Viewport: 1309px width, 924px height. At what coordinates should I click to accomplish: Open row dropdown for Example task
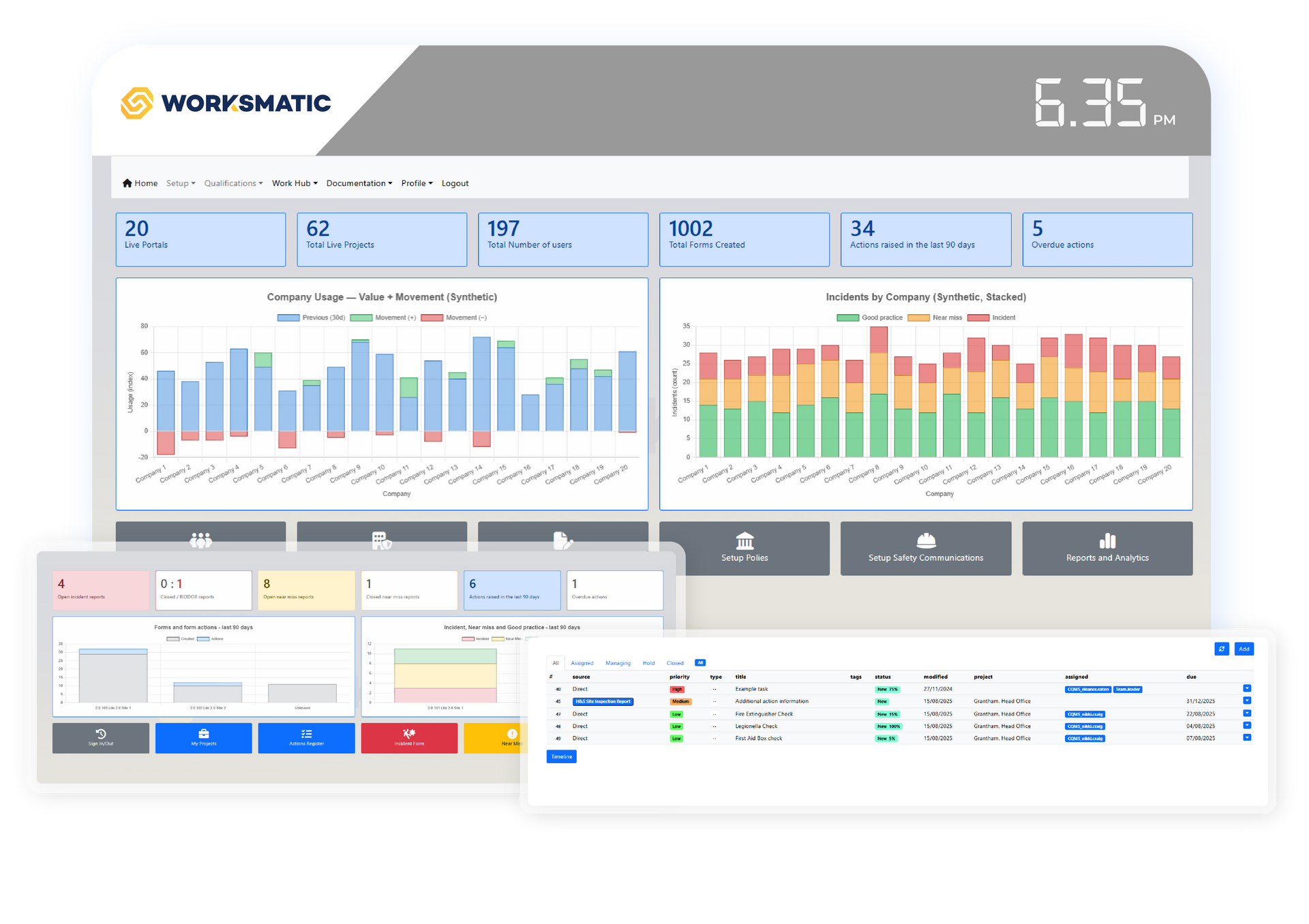(1247, 688)
